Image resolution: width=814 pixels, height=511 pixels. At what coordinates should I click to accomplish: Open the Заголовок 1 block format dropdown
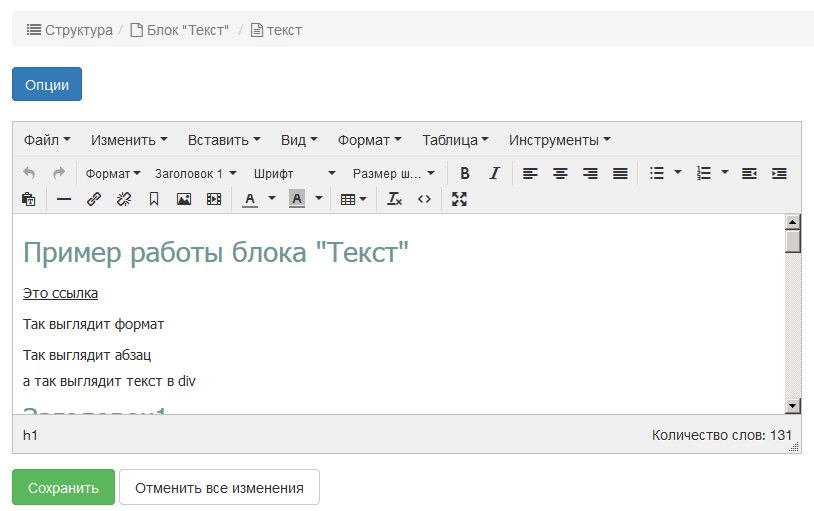click(x=195, y=173)
